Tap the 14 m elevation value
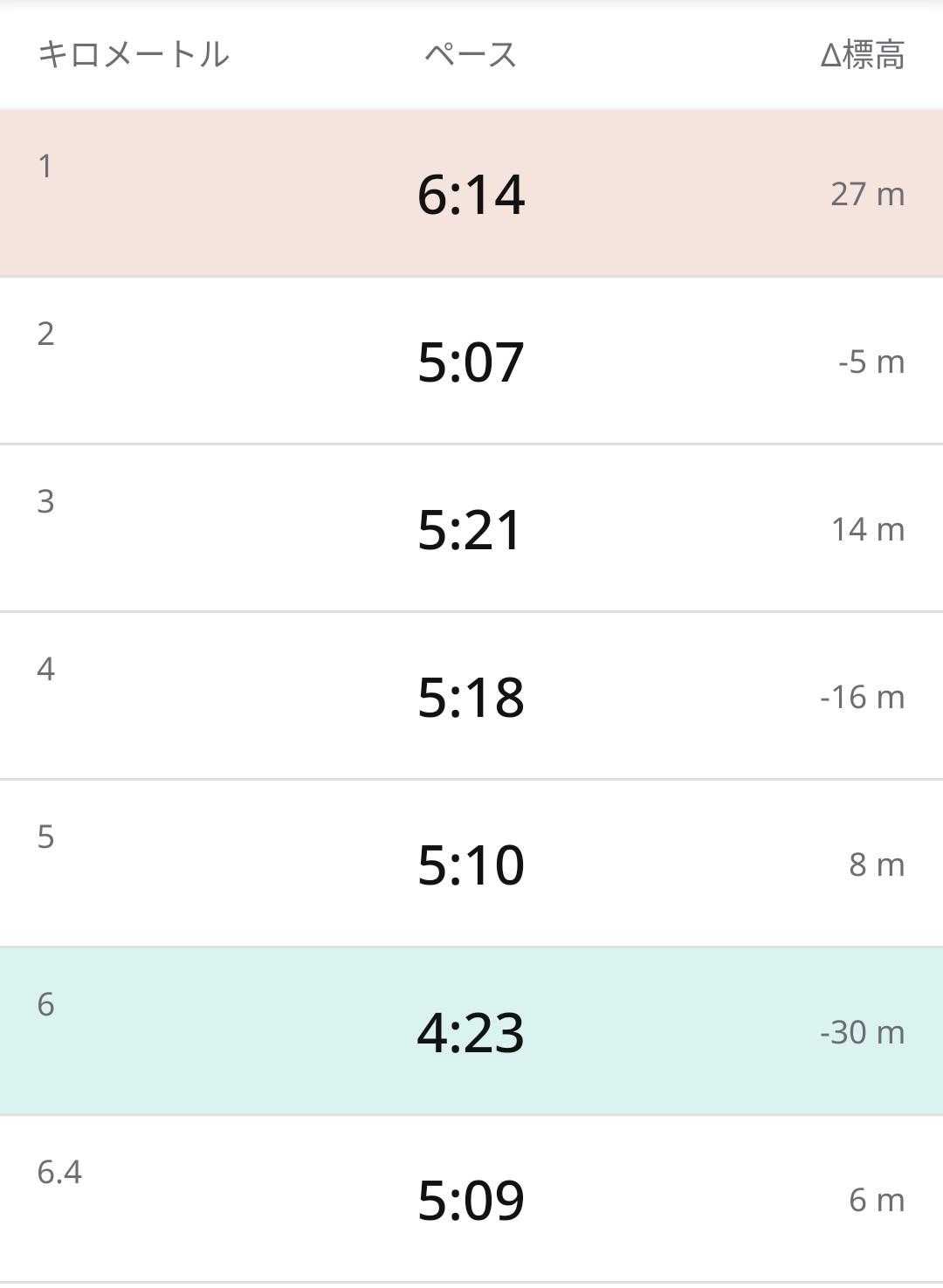Image resolution: width=943 pixels, height=1288 pixels. click(x=867, y=529)
